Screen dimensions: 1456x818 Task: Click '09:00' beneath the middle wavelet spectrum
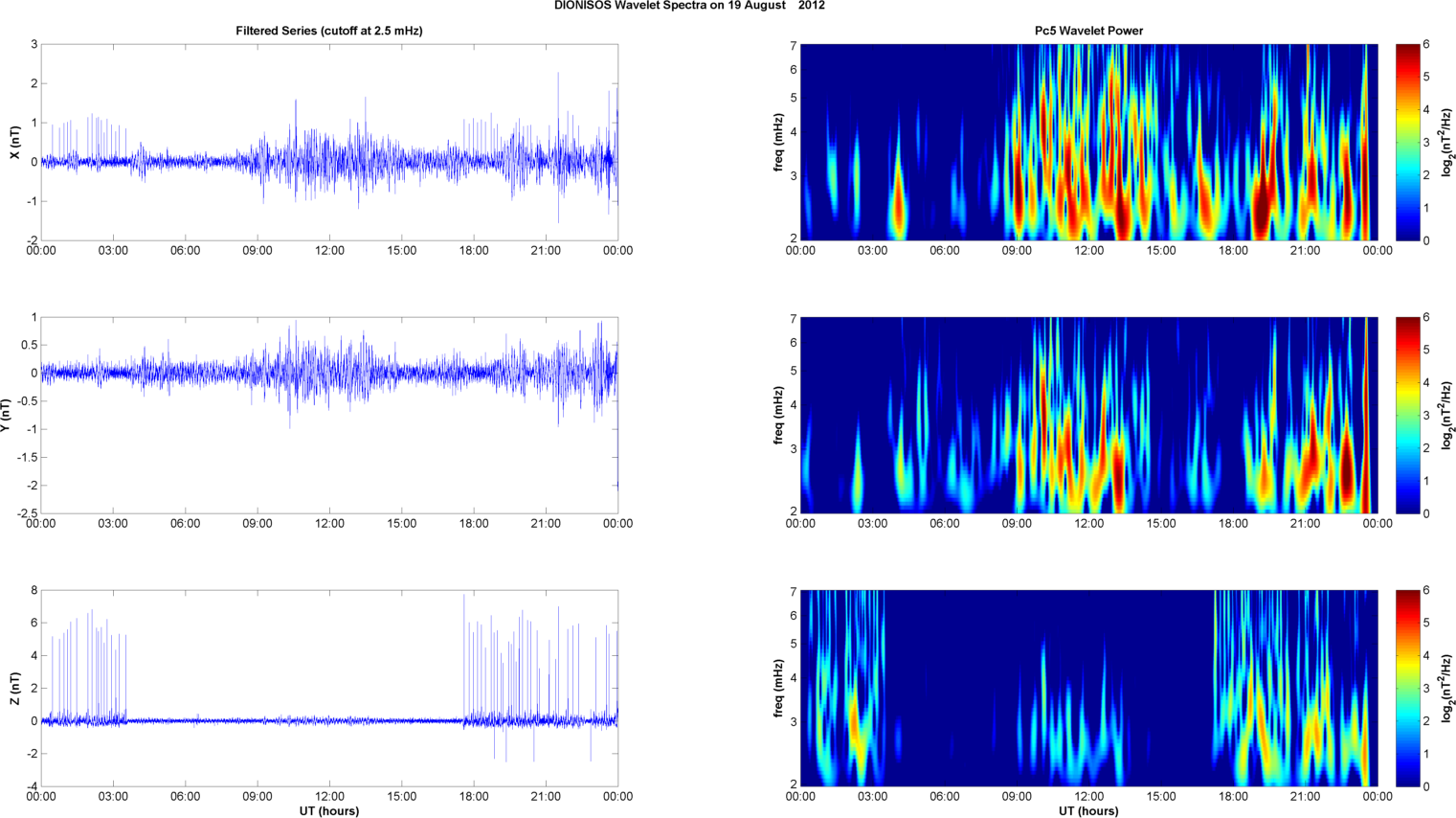1017,524
